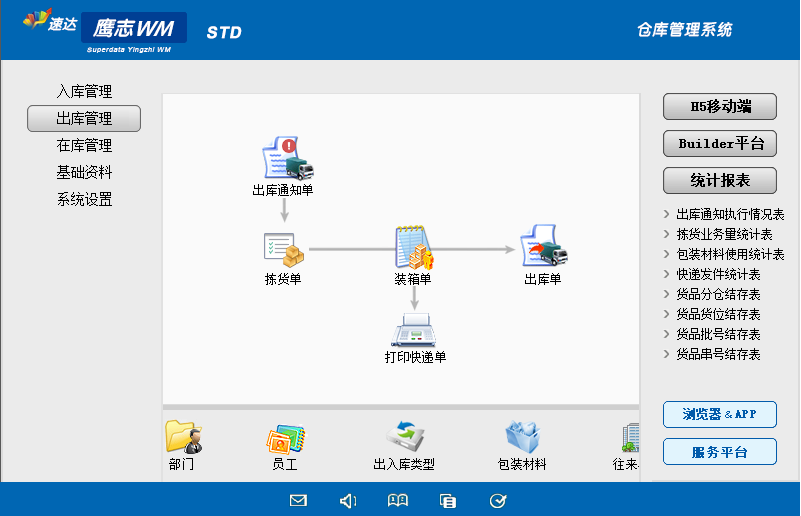
Task: Click the 打印快递单 text label
Action: click(415, 357)
